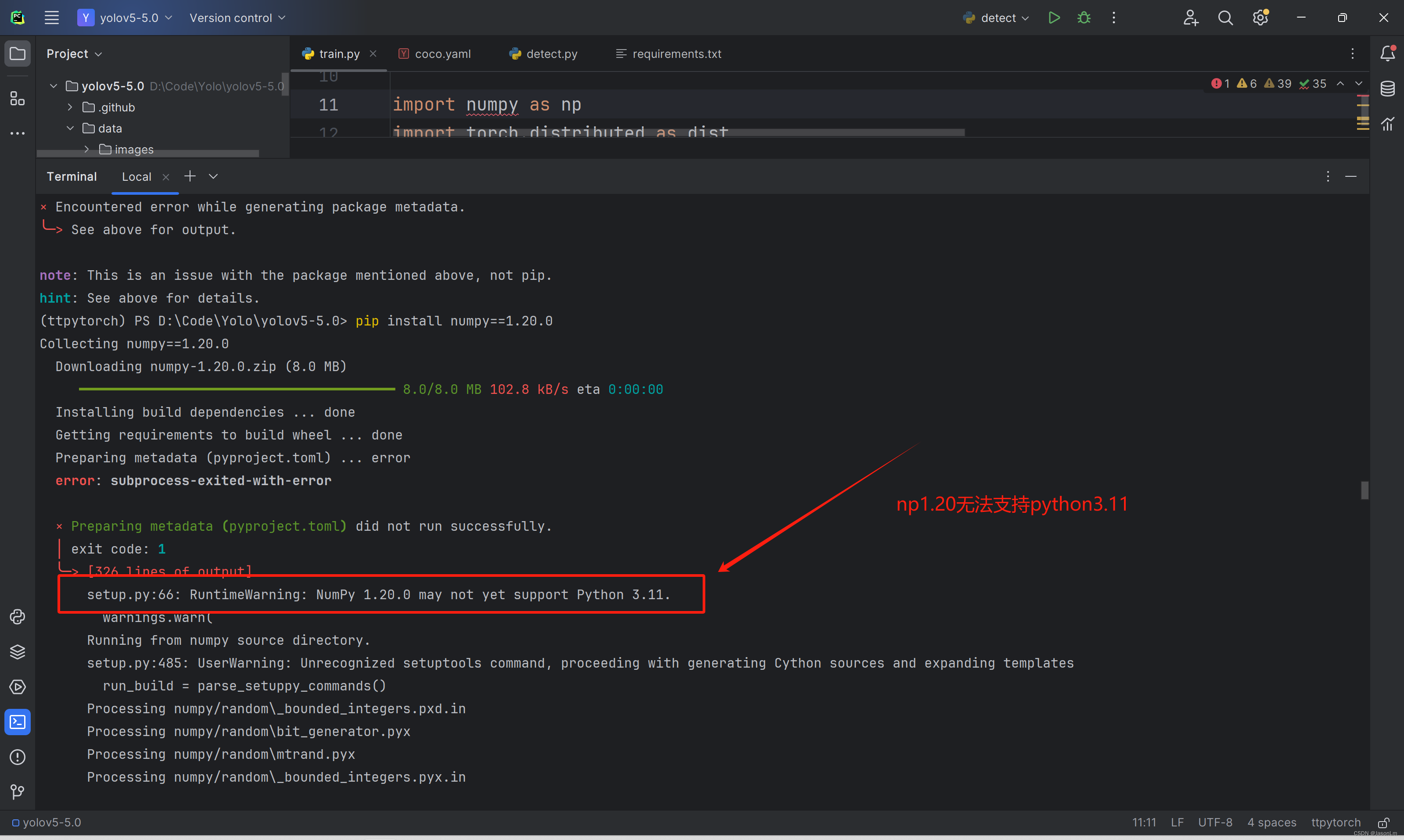Click the project tree horizontal scrollbar
Image resolution: width=1404 pixels, height=840 pixels.
(148, 154)
